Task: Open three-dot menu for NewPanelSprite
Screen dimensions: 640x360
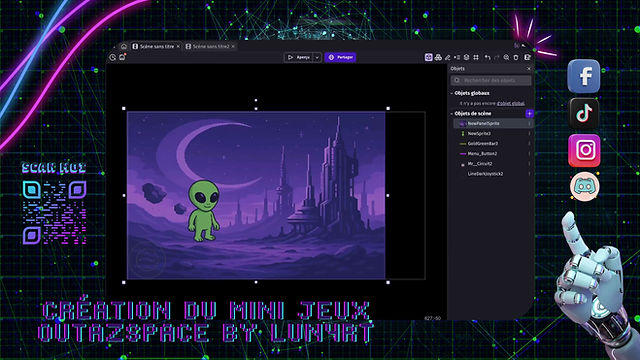Action: pyautogui.click(x=529, y=123)
